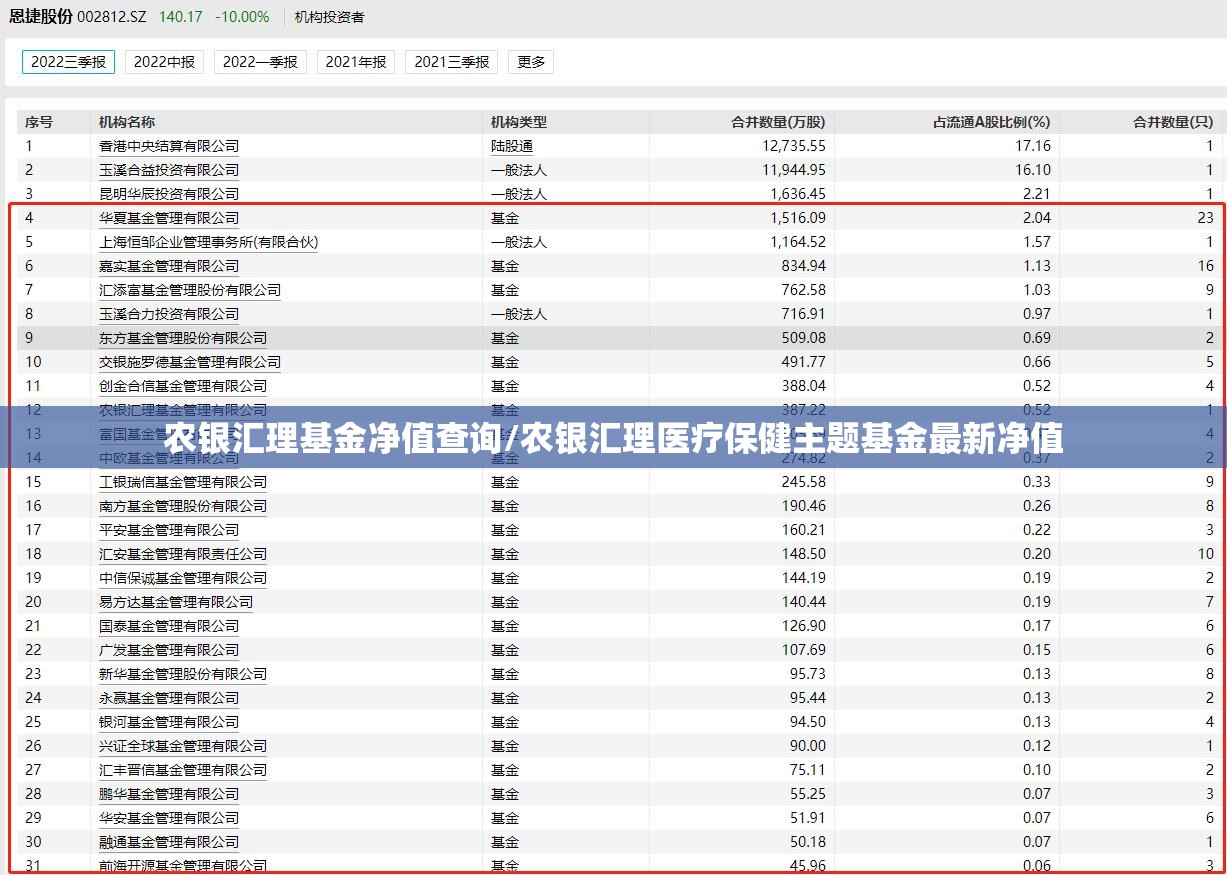Image resolution: width=1227 pixels, height=875 pixels.
Task: Open 华安基金管理有限公司 link
Action: click(169, 818)
